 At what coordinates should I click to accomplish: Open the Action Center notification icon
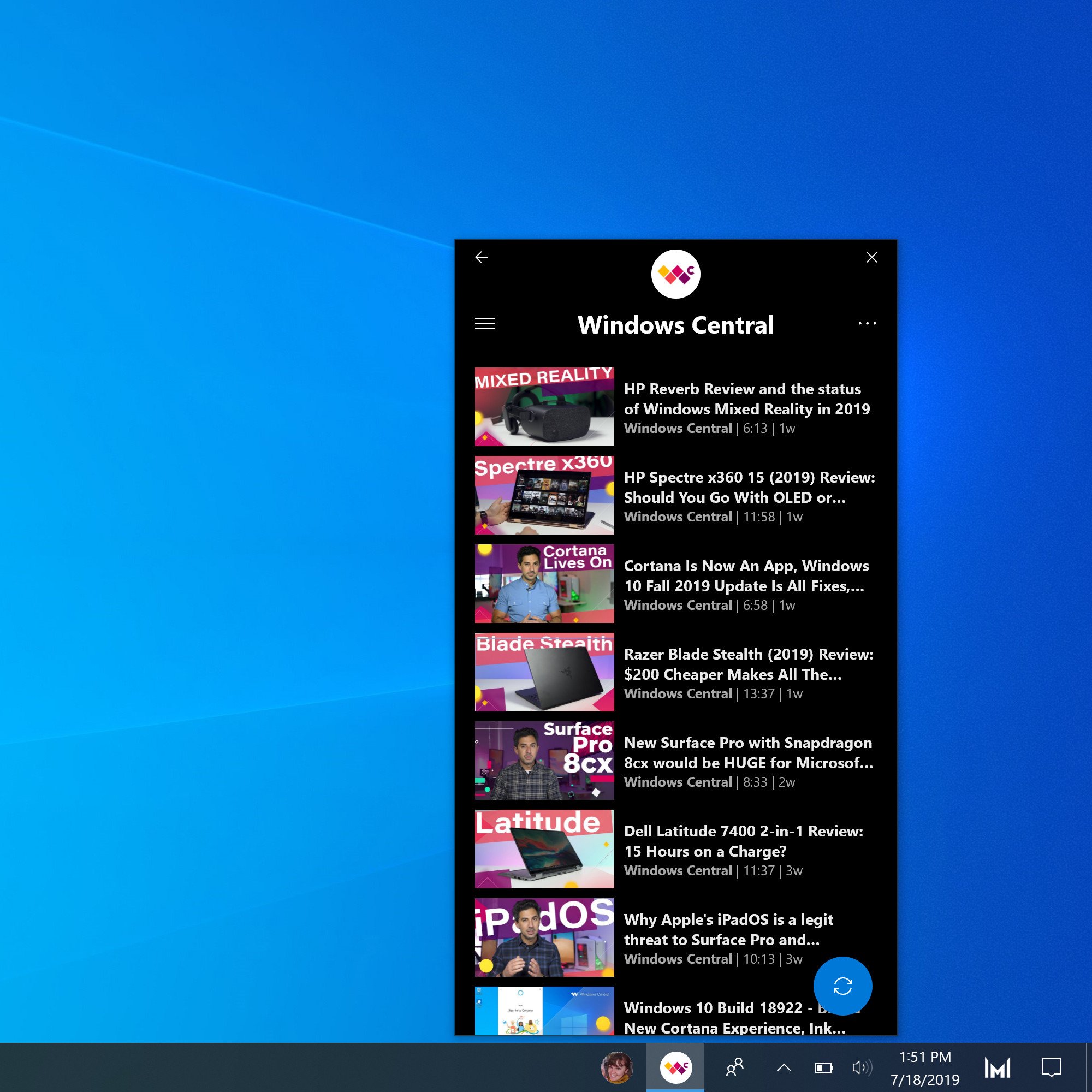(1051, 1067)
